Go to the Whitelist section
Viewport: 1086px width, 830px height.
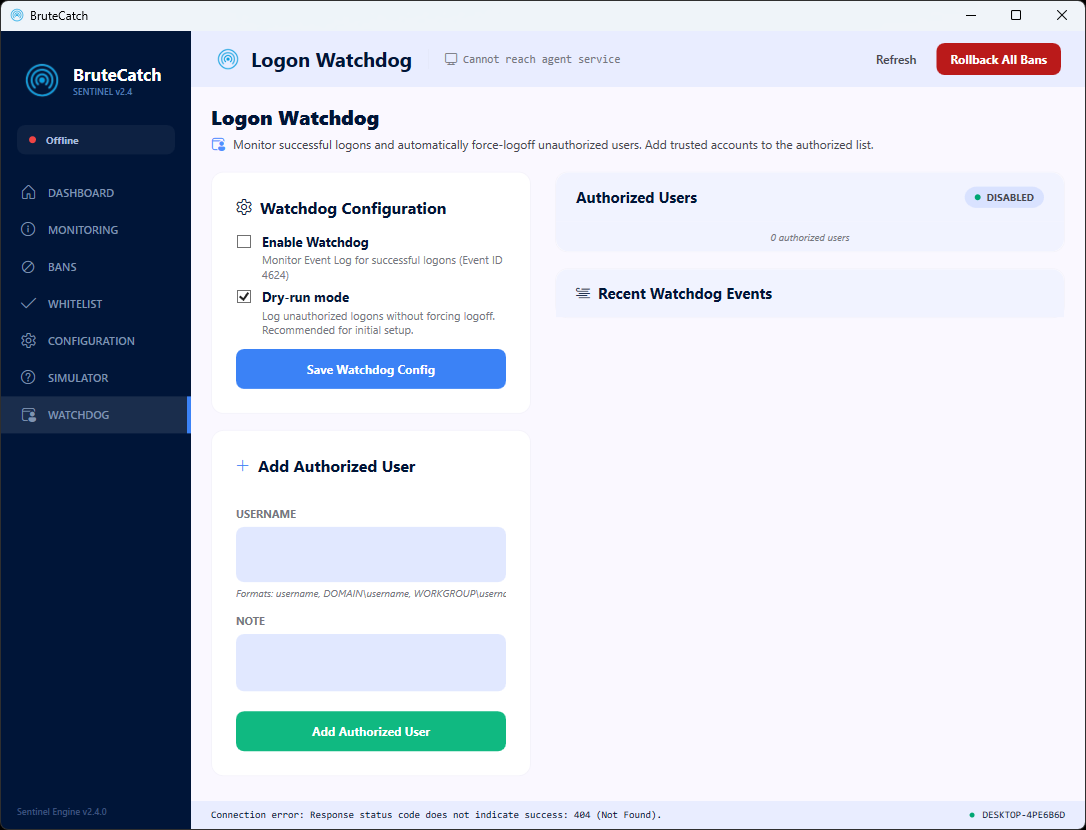[x=75, y=304]
